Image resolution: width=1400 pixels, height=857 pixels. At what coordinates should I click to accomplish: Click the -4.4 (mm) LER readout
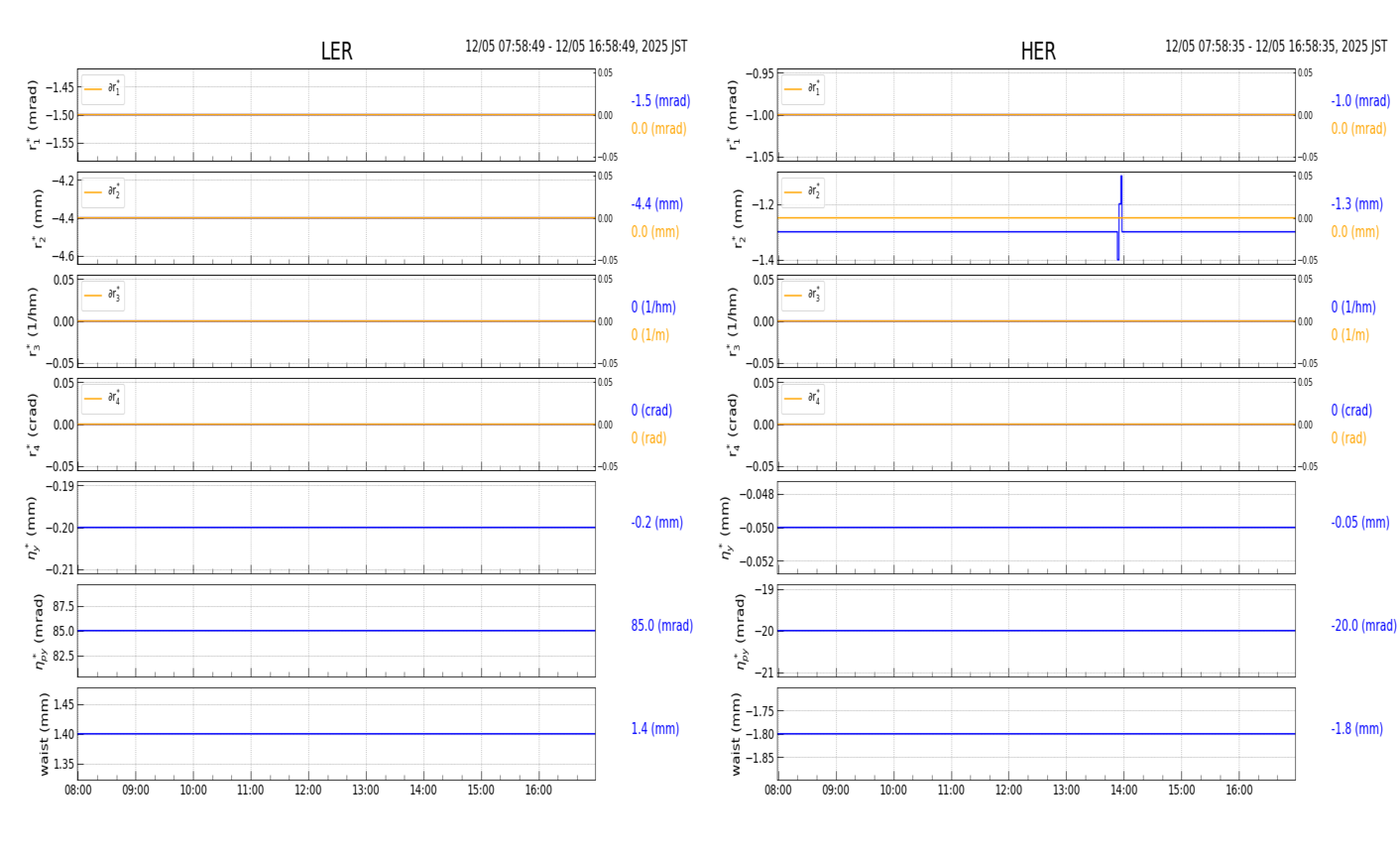(656, 204)
